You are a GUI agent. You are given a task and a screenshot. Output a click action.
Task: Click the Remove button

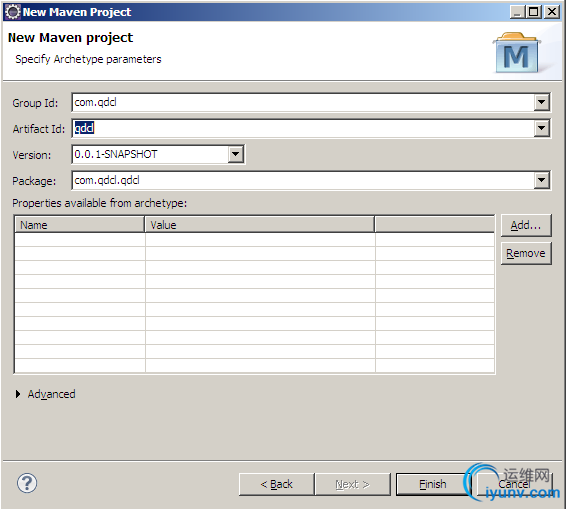(526, 253)
